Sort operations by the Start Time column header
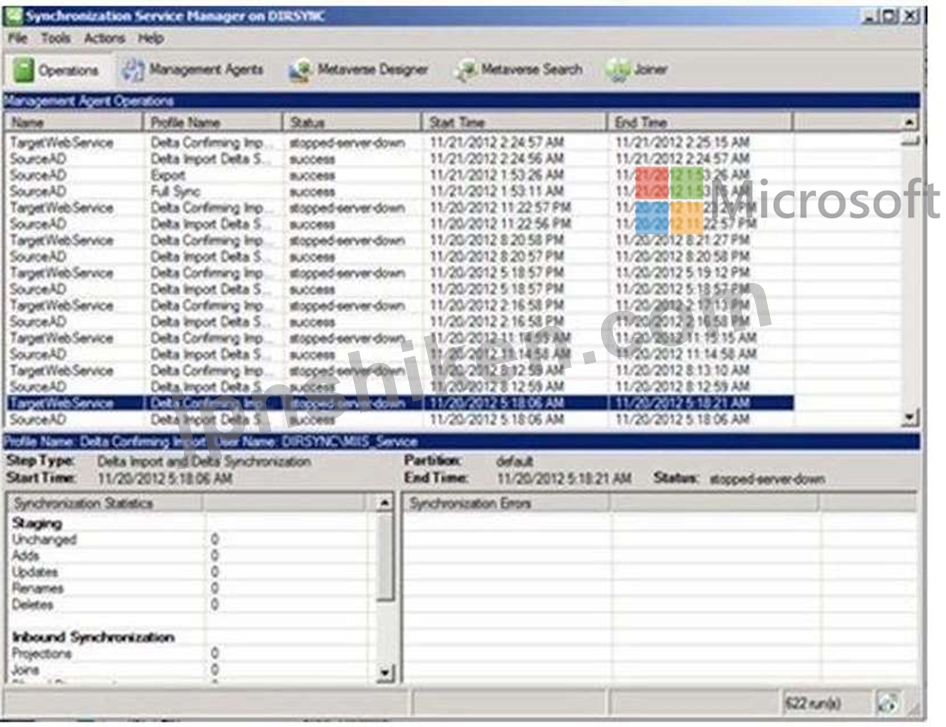 point(514,122)
